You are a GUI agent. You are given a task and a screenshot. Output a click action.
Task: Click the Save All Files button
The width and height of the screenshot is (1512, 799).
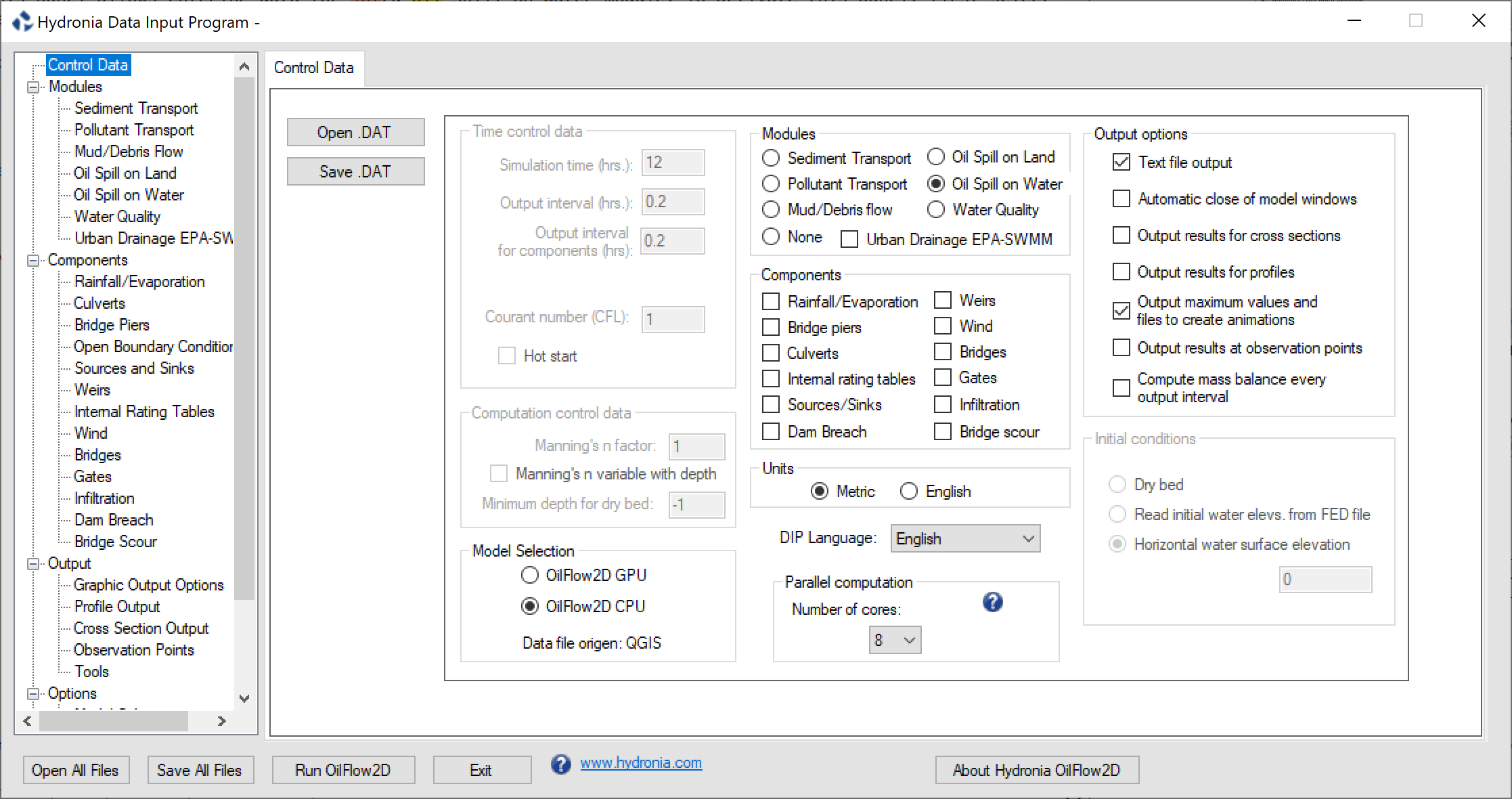pos(200,770)
